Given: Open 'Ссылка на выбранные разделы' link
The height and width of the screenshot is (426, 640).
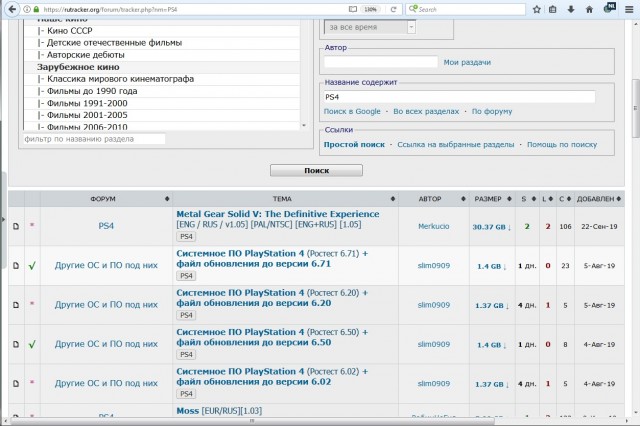Looking at the screenshot, I should coord(456,144).
